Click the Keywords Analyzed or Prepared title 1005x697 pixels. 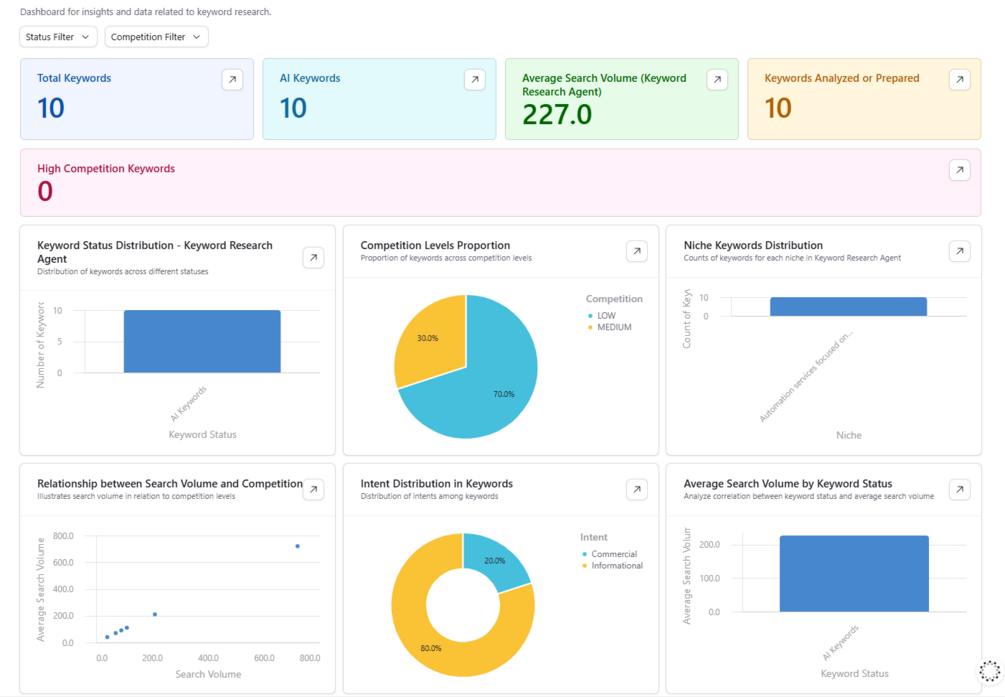click(842, 78)
